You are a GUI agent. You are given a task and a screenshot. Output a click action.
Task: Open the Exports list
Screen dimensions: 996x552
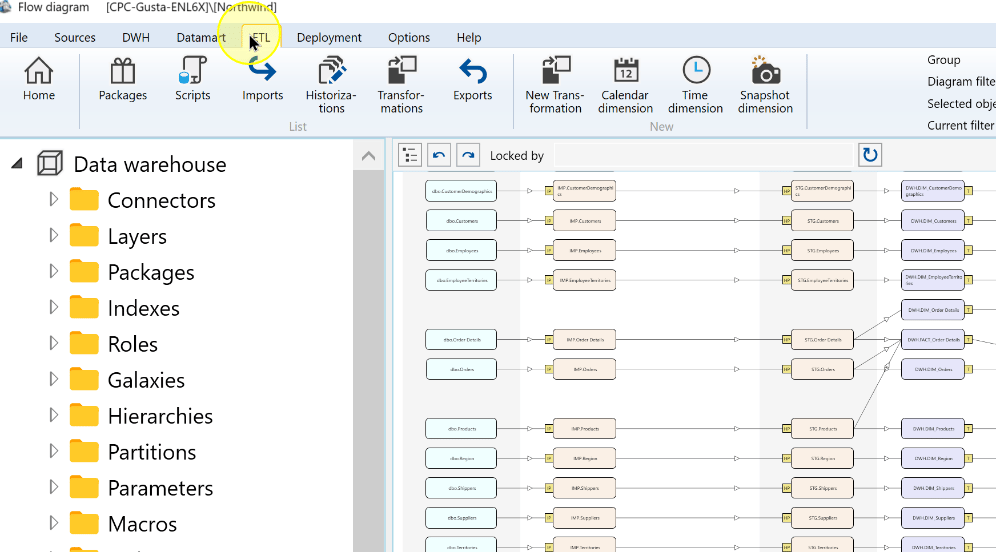473,79
